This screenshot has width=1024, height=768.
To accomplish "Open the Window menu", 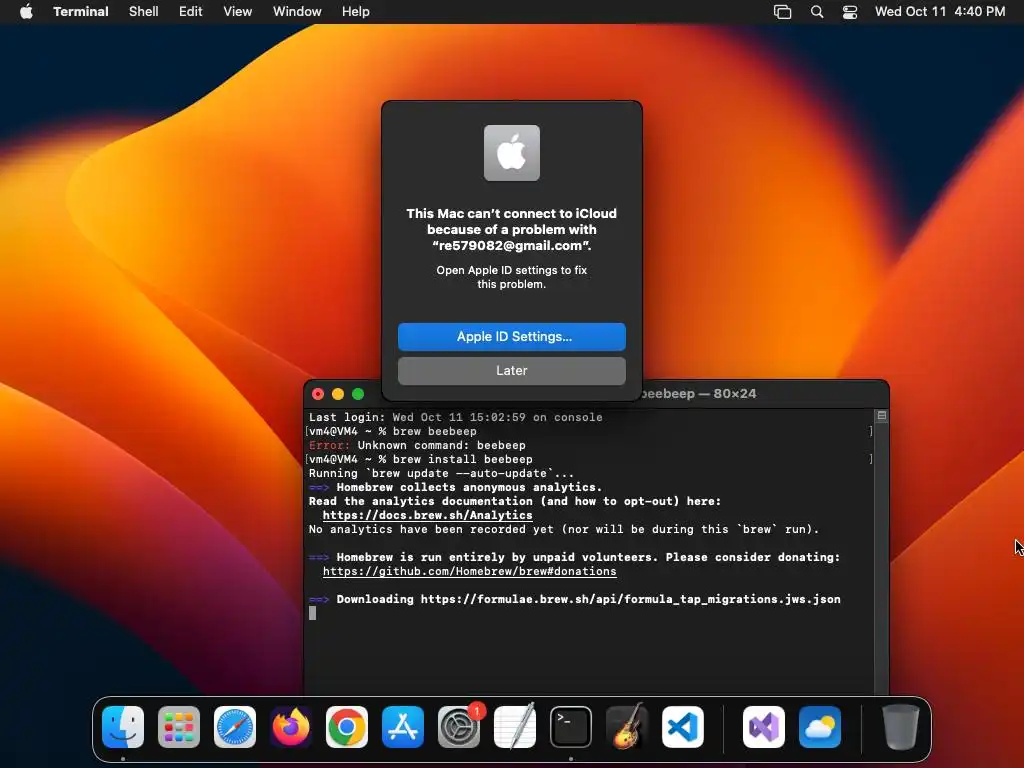I will pos(297,11).
